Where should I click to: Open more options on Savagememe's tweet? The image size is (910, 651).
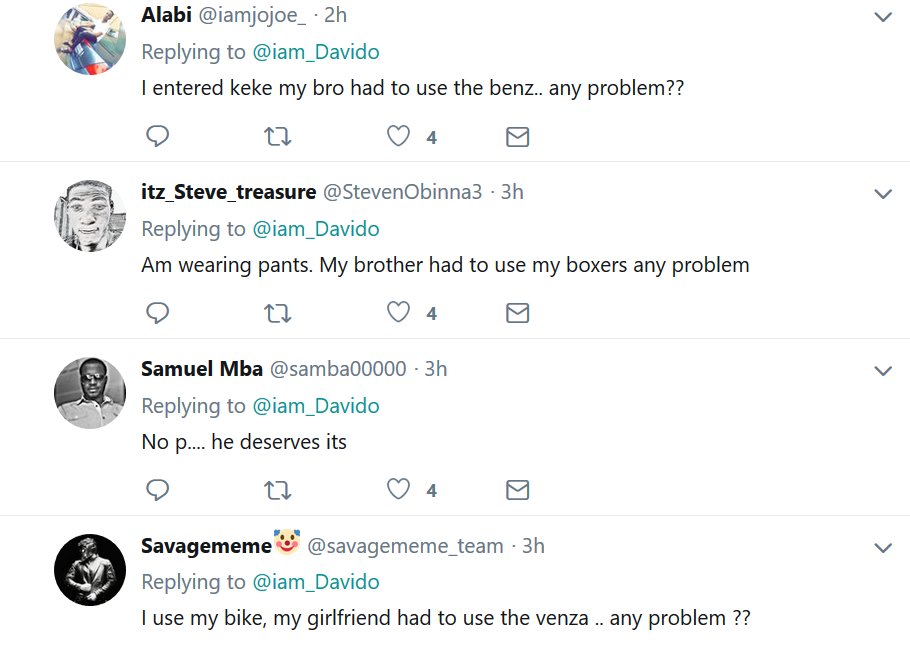[882, 548]
